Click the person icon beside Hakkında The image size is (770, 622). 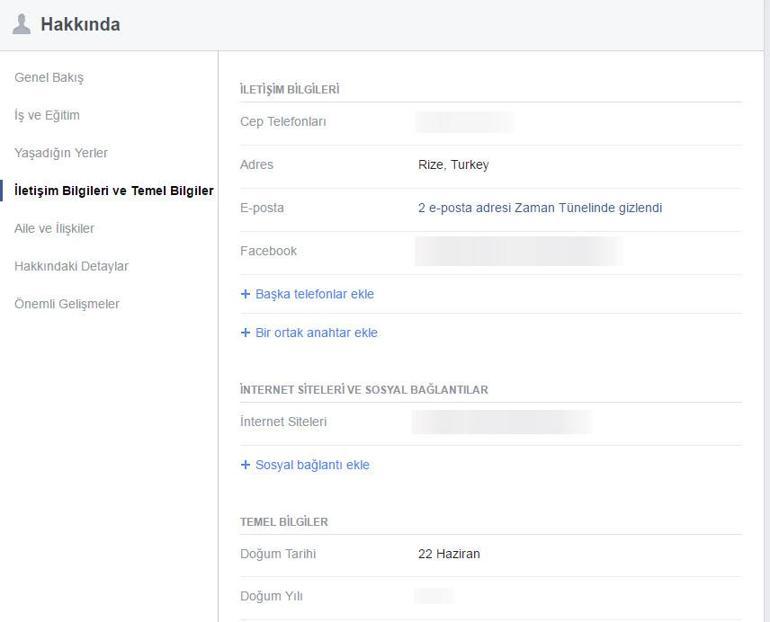tap(21, 25)
